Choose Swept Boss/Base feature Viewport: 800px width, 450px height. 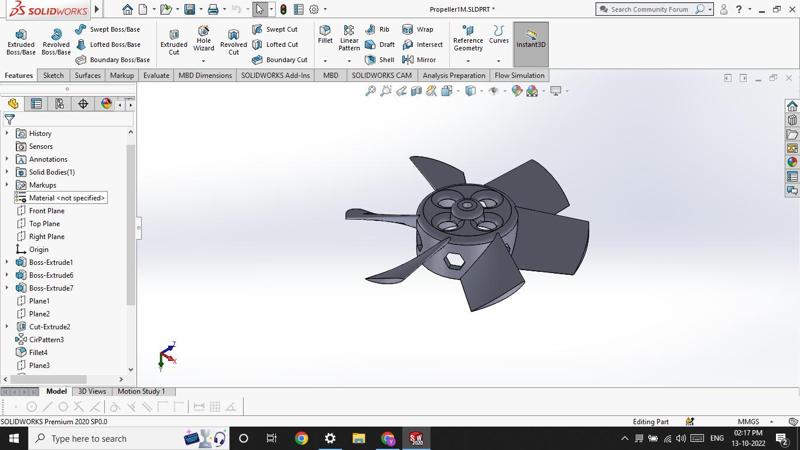pyautogui.click(x=108, y=30)
